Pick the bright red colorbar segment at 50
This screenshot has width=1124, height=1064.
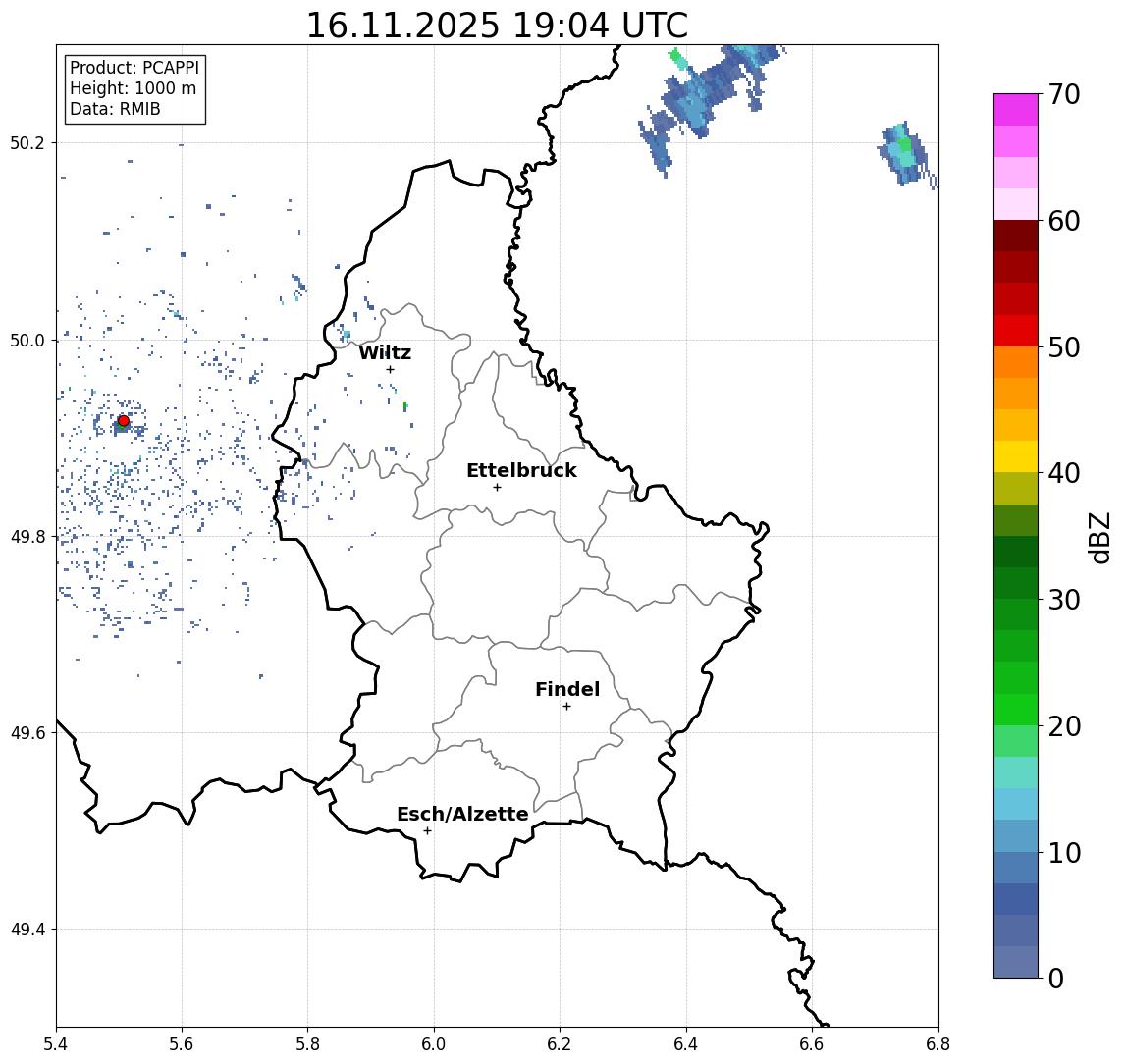coord(1016,331)
